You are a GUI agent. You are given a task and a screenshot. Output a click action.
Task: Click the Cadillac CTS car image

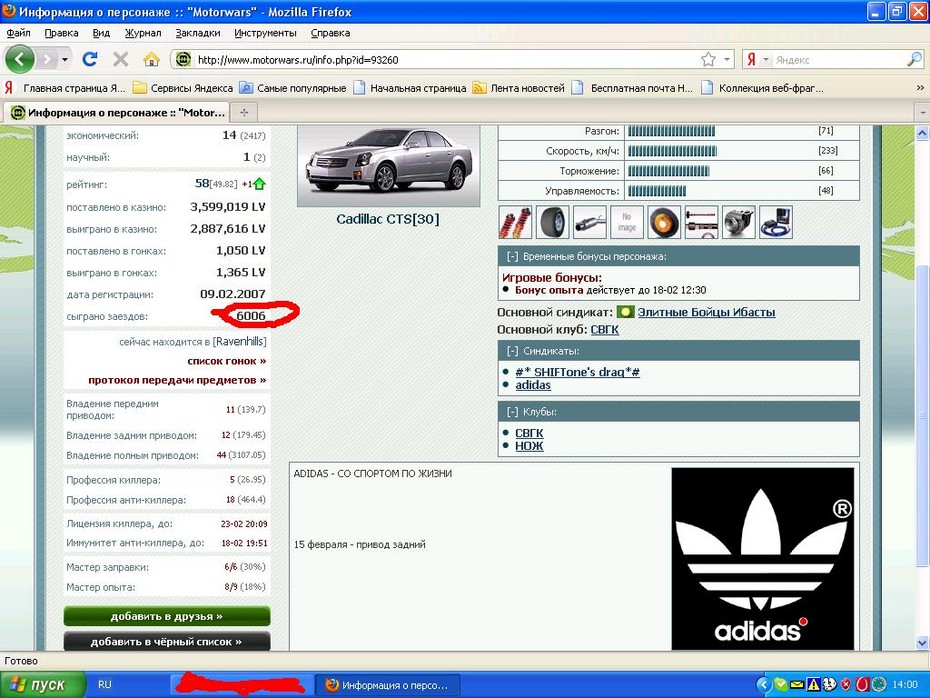click(x=388, y=164)
